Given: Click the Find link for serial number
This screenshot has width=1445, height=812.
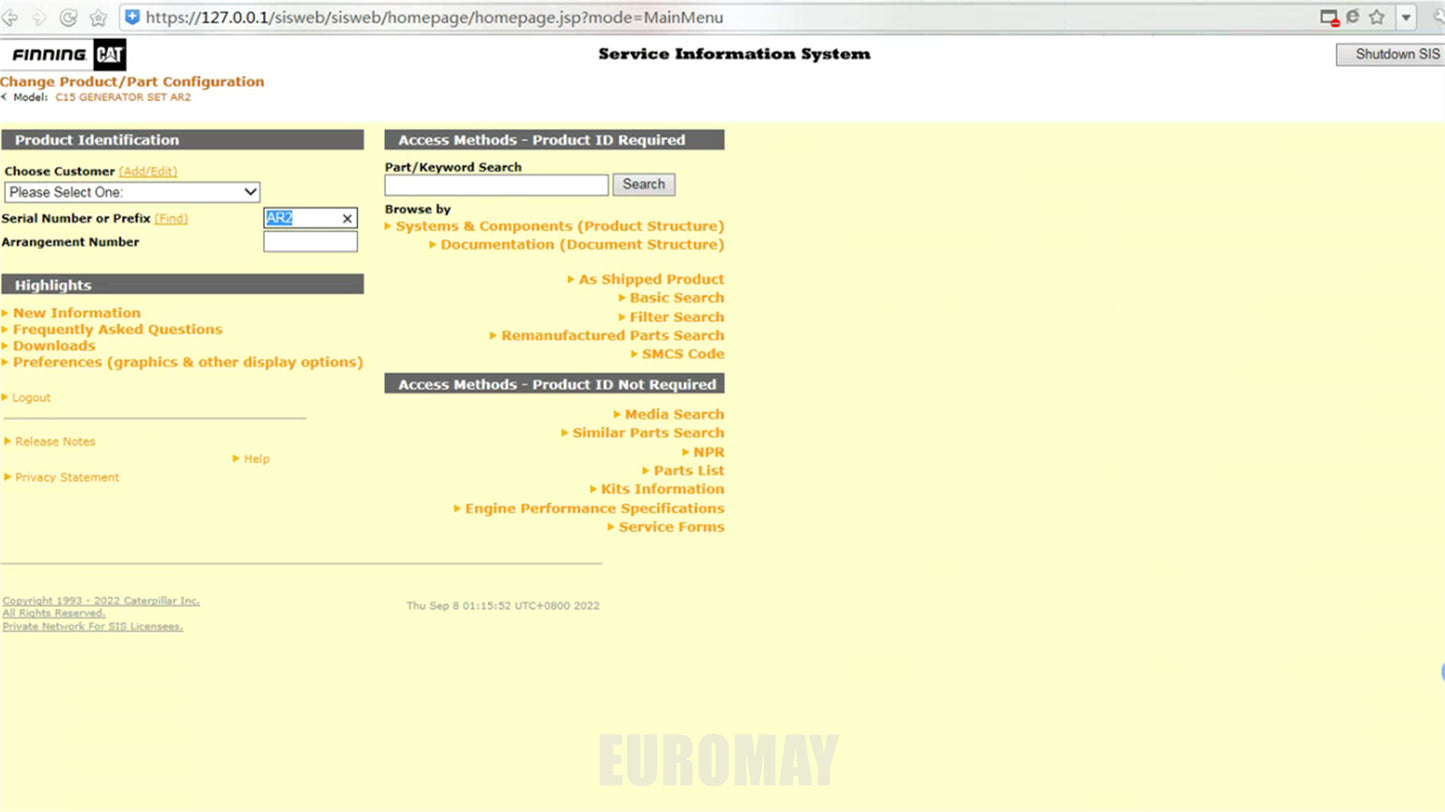Looking at the screenshot, I should pos(171,218).
